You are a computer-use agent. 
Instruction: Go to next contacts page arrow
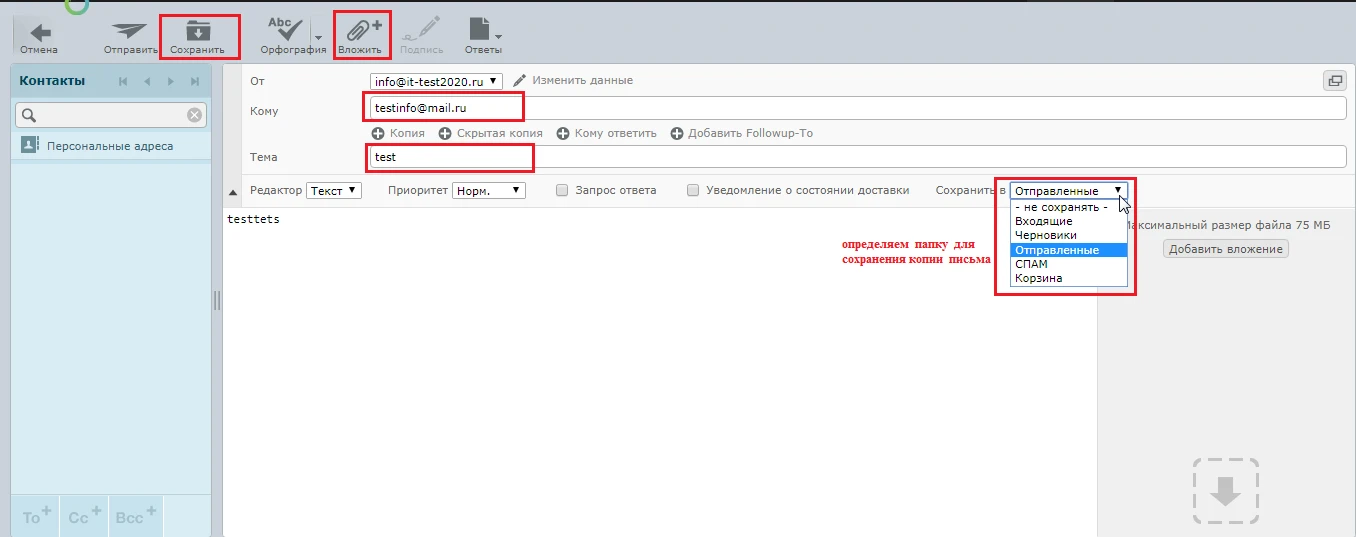(x=171, y=81)
